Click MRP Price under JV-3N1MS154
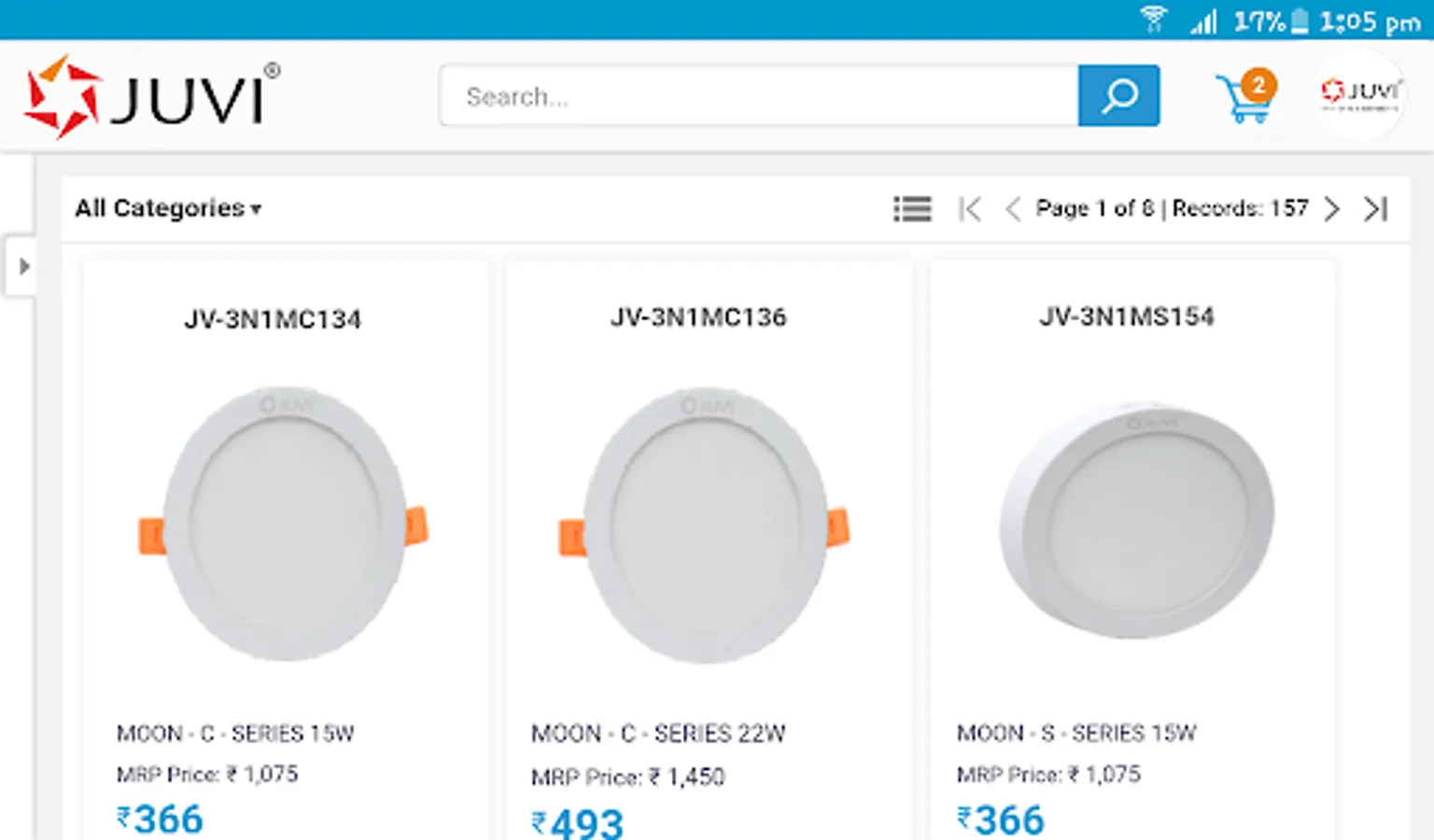 click(x=1048, y=774)
